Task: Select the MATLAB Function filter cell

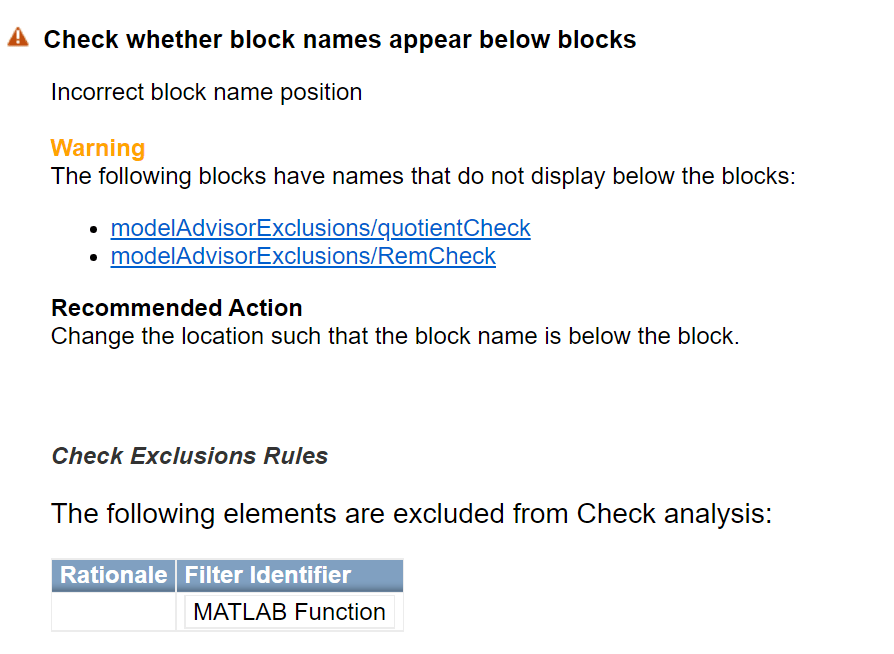Action: click(x=289, y=612)
